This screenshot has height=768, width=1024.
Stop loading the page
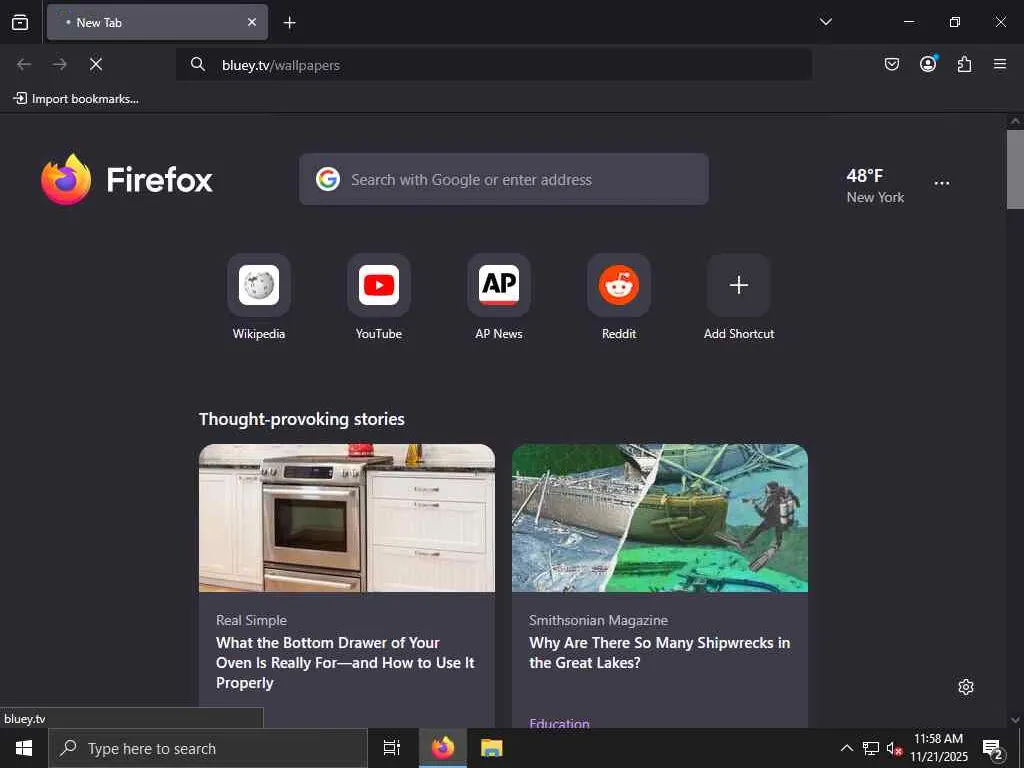coord(96,64)
